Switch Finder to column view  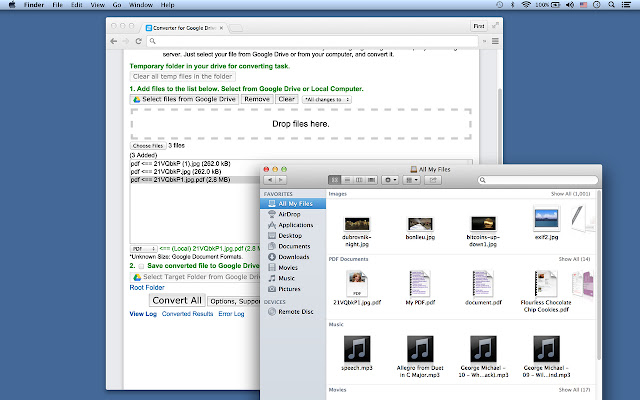pyautogui.click(x=359, y=180)
